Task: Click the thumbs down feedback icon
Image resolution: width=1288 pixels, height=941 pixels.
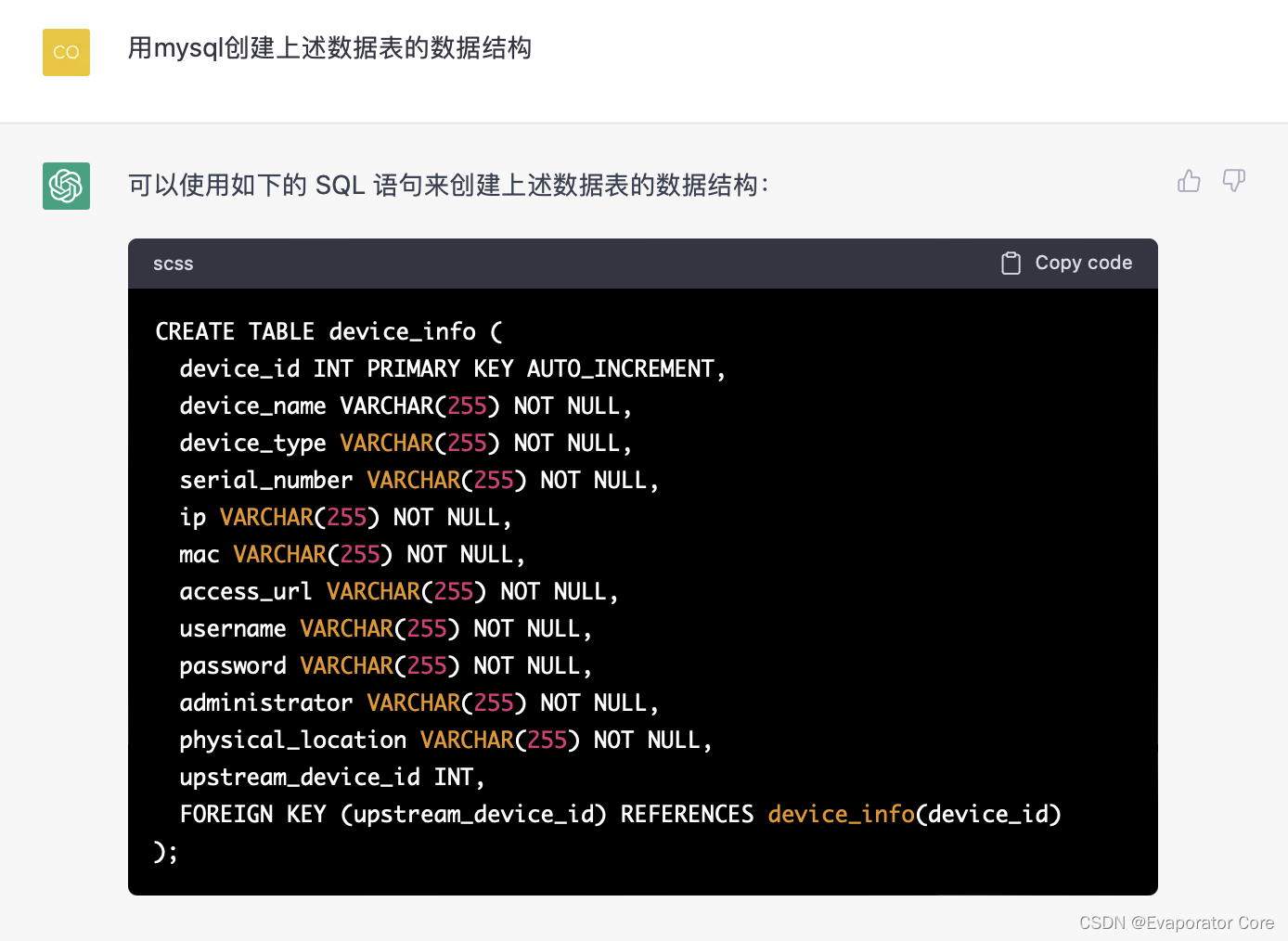Action: [1233, 181]
